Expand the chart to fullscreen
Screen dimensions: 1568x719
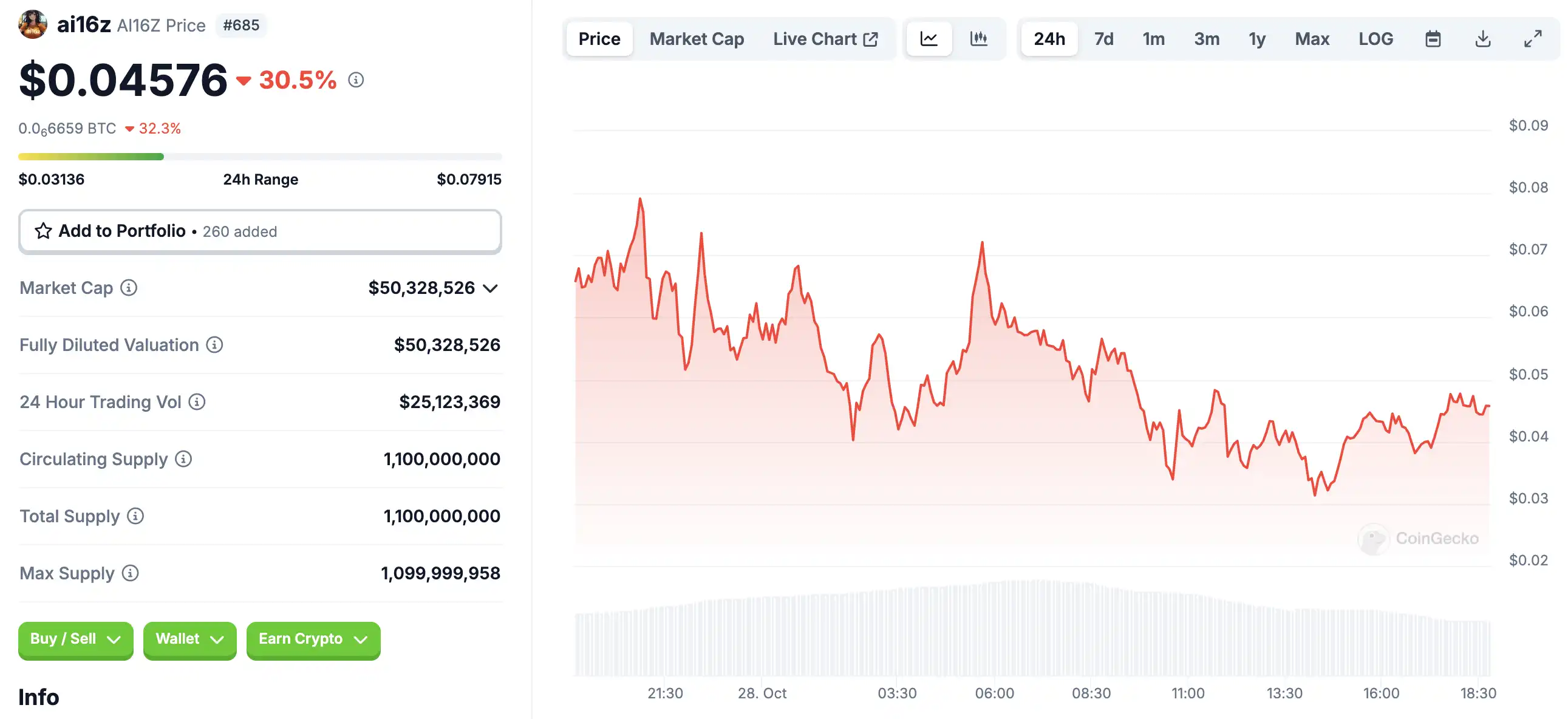click(x=1533, y=39)
